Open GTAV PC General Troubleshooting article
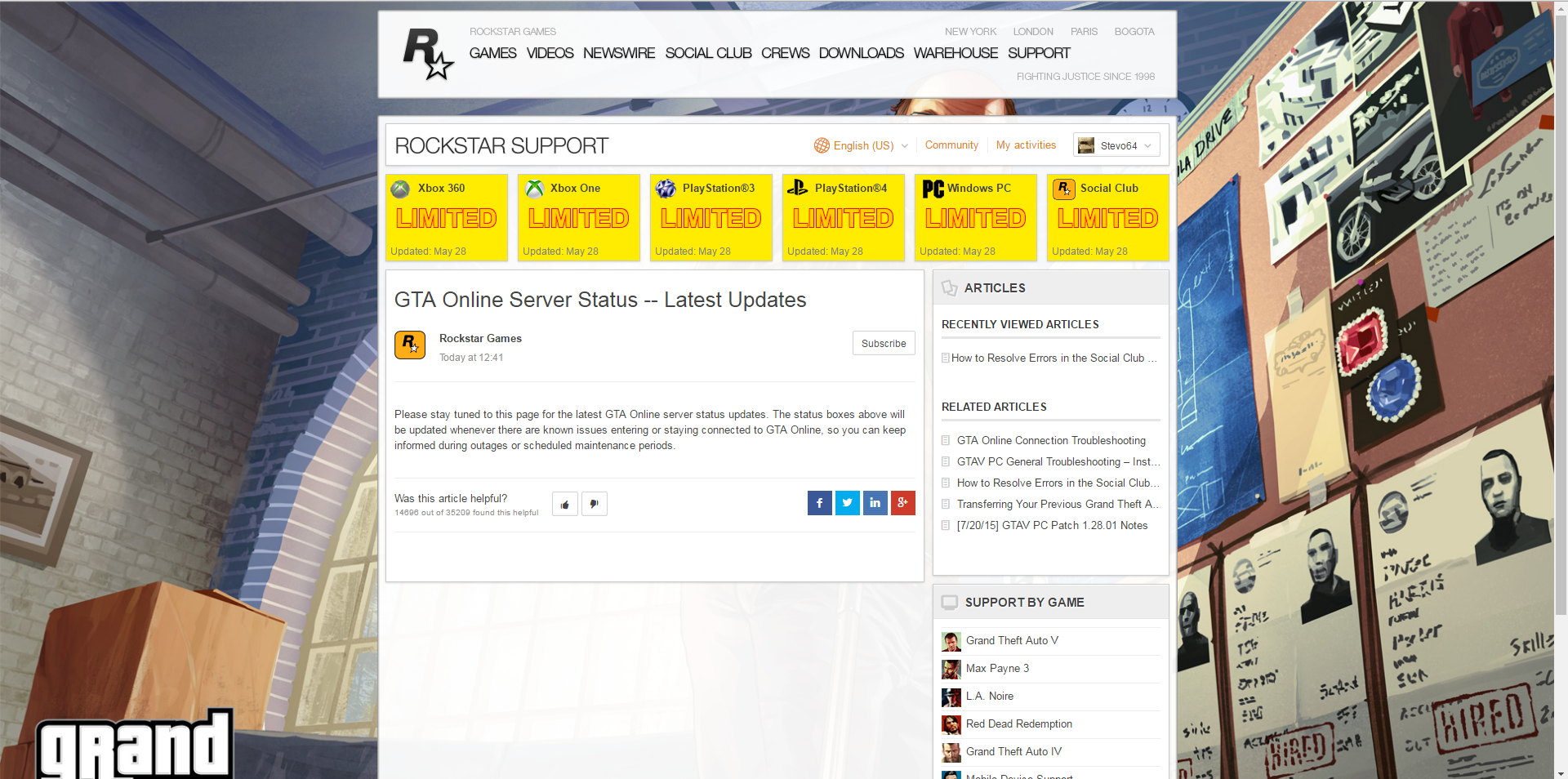 click(1058, 462)
